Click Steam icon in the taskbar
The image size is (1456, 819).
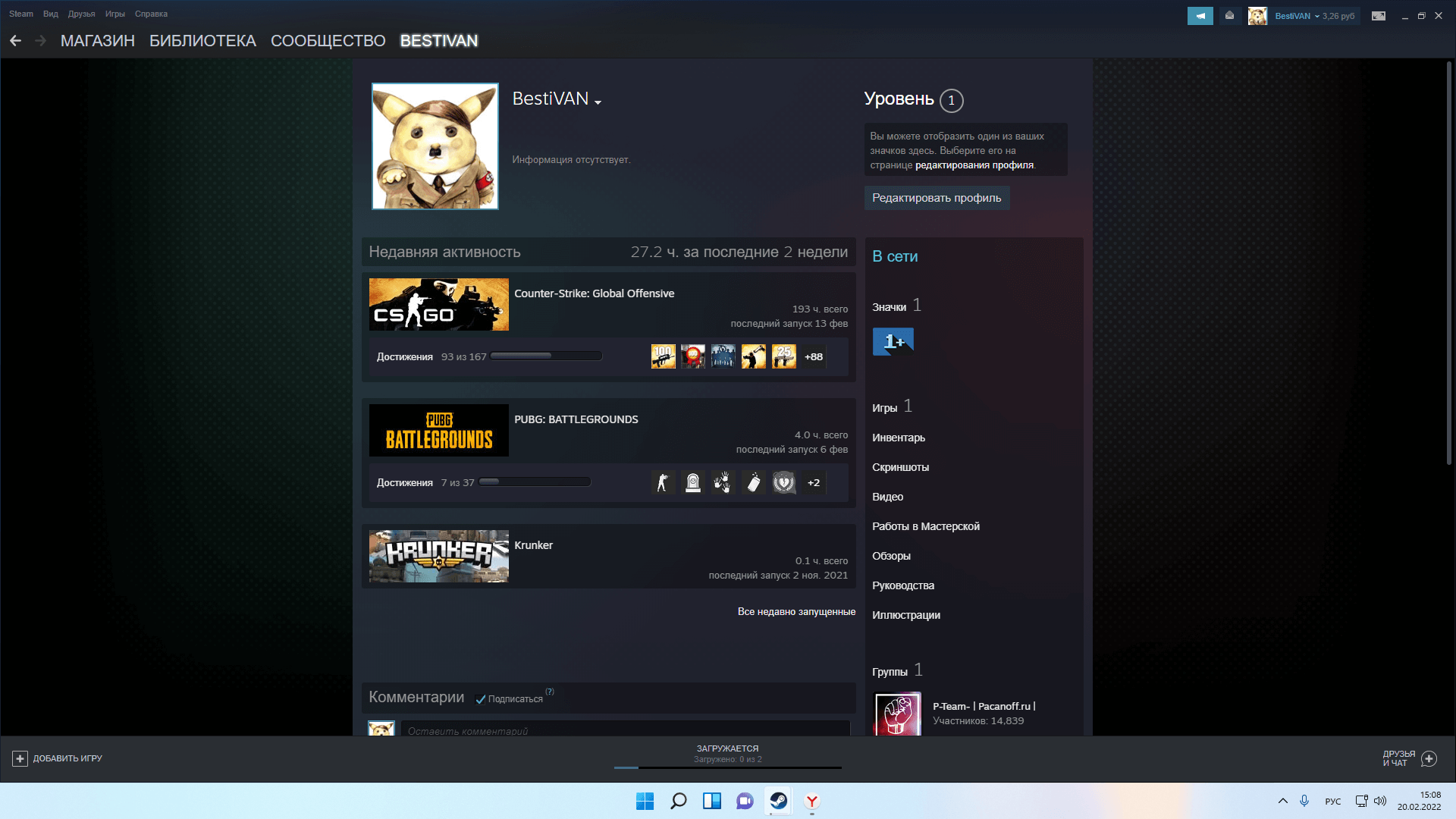pos(779,801)
